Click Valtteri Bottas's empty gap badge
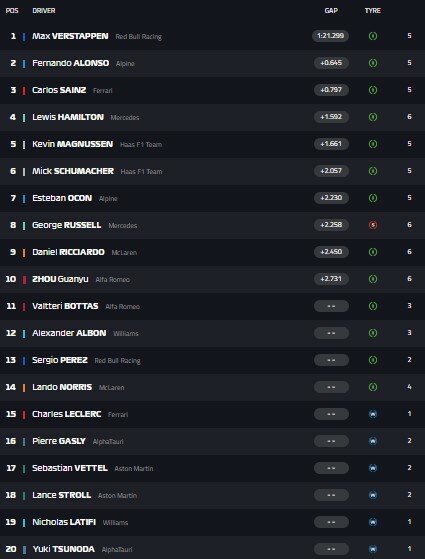The image size is (425, 559). [331, 306]
